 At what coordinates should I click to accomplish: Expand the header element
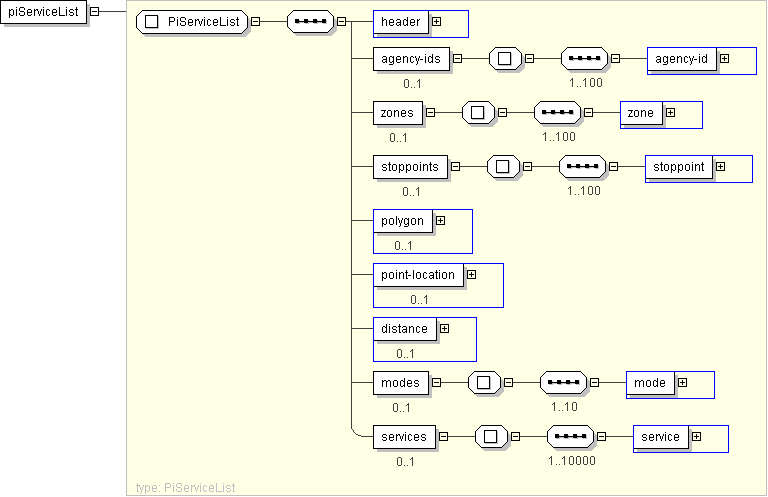click(x=436, y=22)
